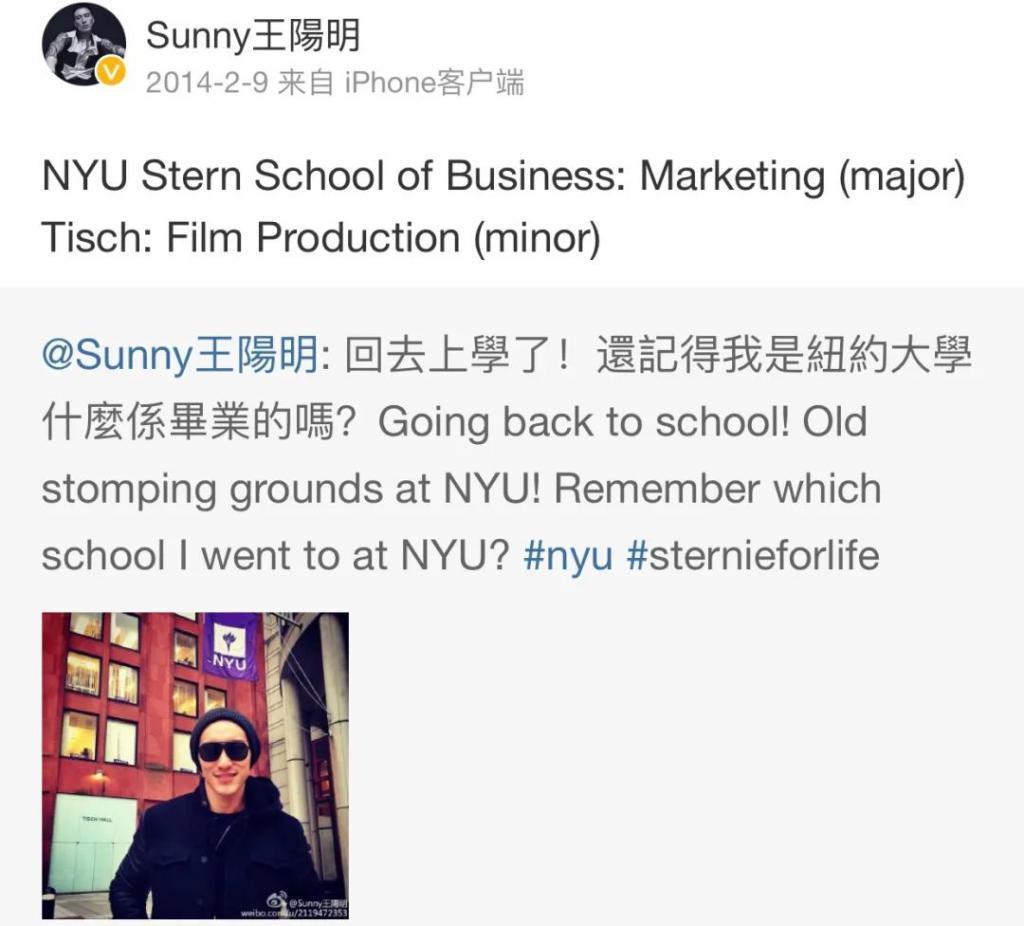Screen dimensions: 1024x926
Task: Click the Tisch: Film Production (minor) line
Action: [x=320, y=238]
